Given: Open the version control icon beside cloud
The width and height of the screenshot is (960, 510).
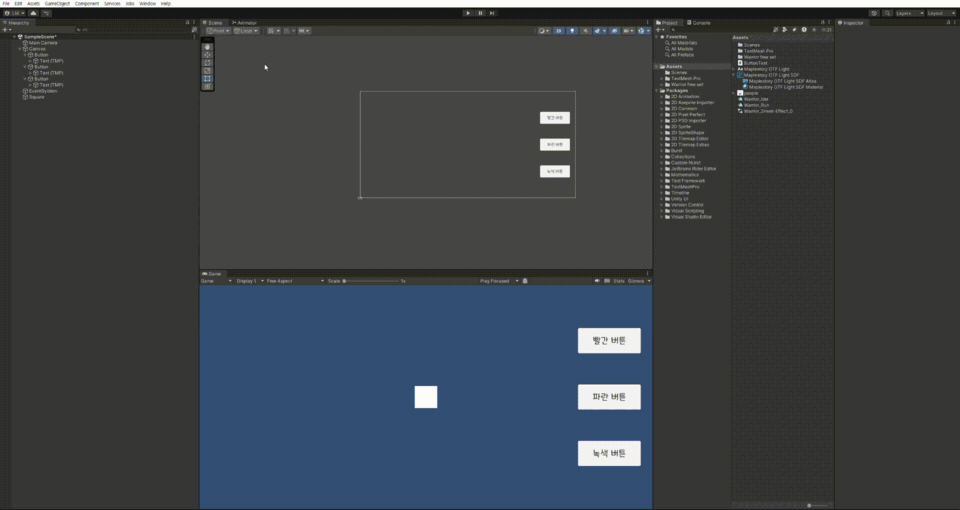Looking at the screenshot, I should tap(46, 13).
